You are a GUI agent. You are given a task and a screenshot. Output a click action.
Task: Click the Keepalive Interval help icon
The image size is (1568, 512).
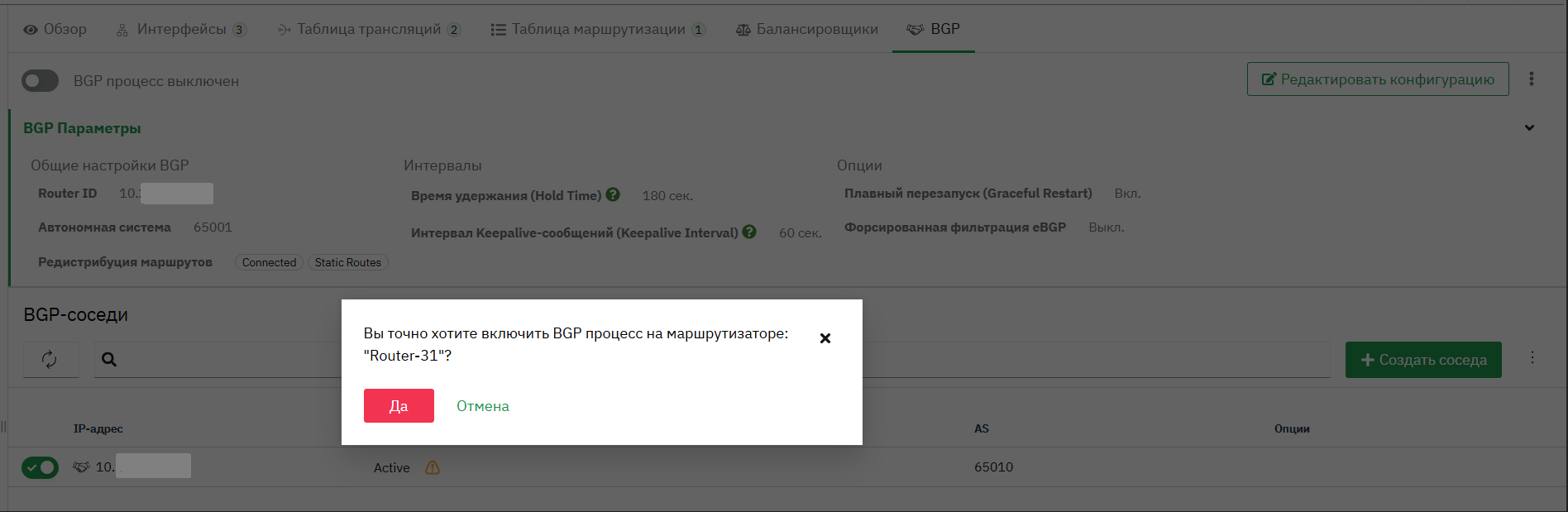[x=749, y=232]
